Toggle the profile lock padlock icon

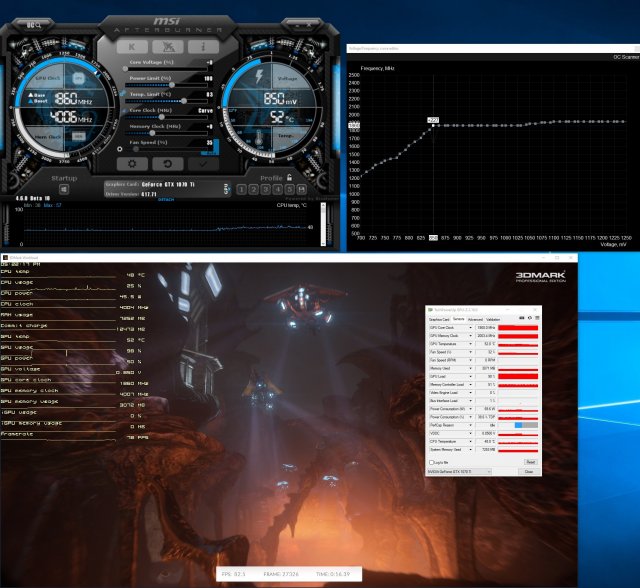tap(289, 177)
